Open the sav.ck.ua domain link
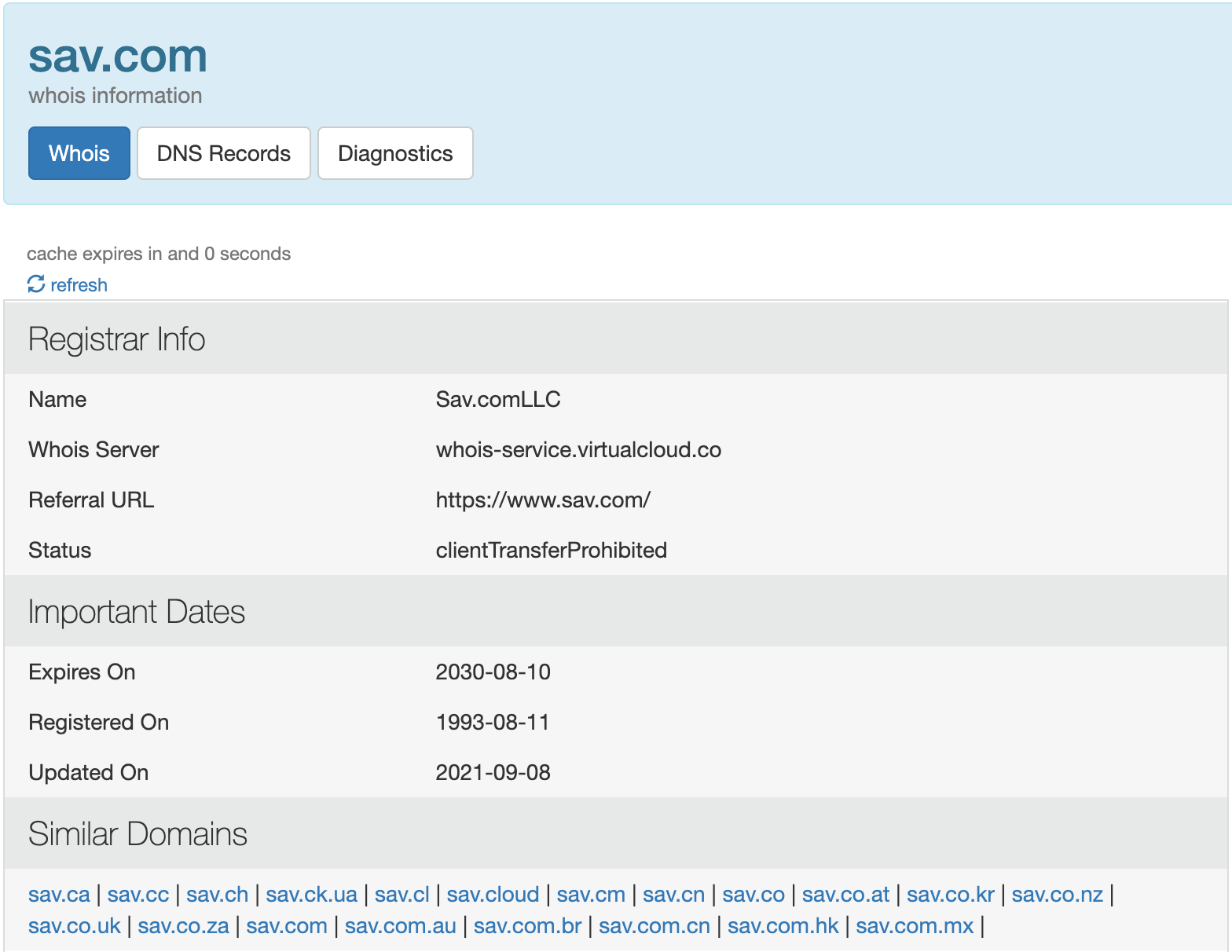Image resolution: width=1232 pixels, height=952 pixels. [x=312, y=895]
